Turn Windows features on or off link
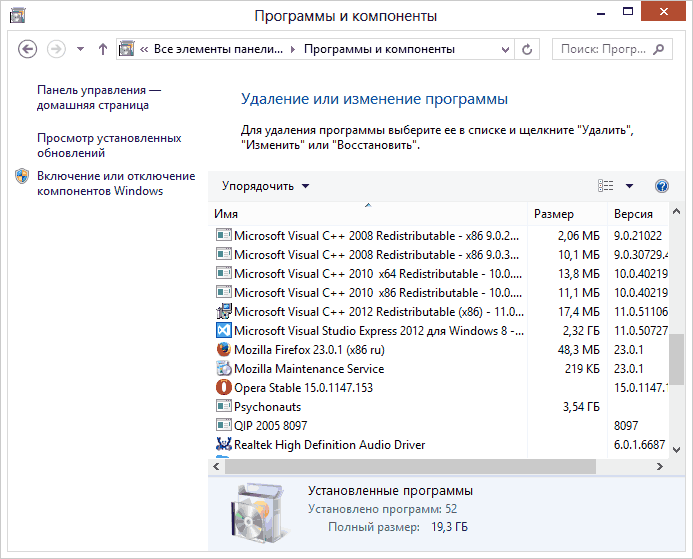The image size is (693, 559). click(116, 183)
